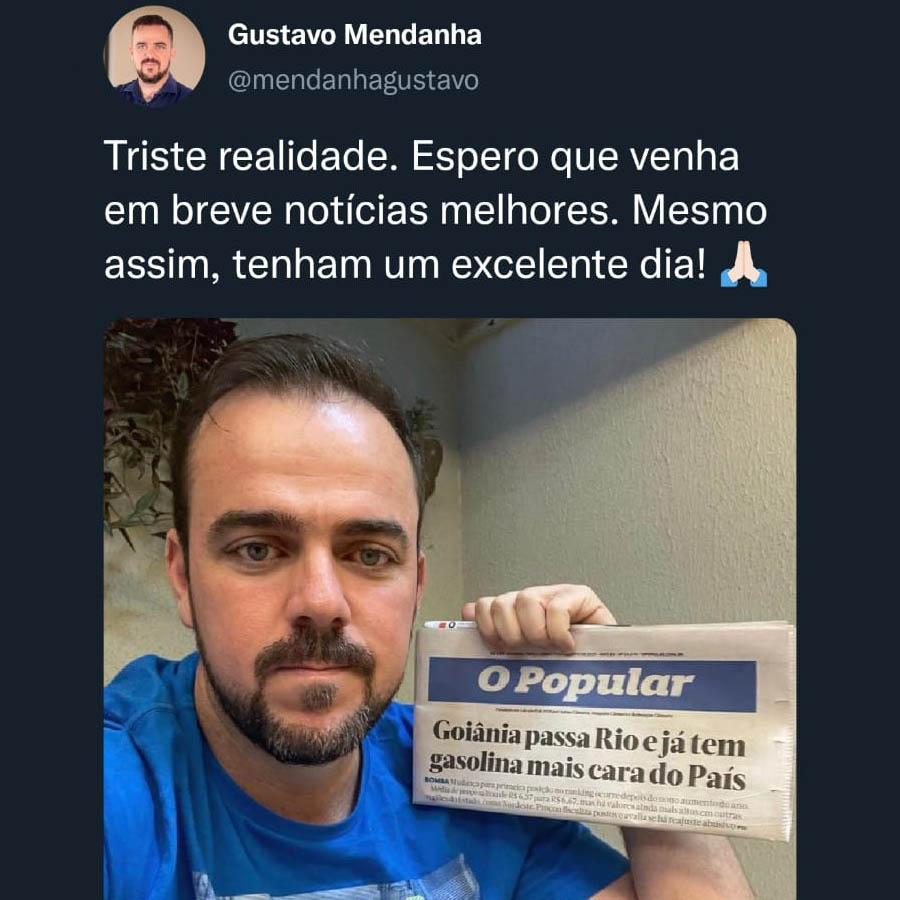900x900 pixels.
Task: Open Gustavo Mendanha's profile avatar
Action: (x=154, y=56)
